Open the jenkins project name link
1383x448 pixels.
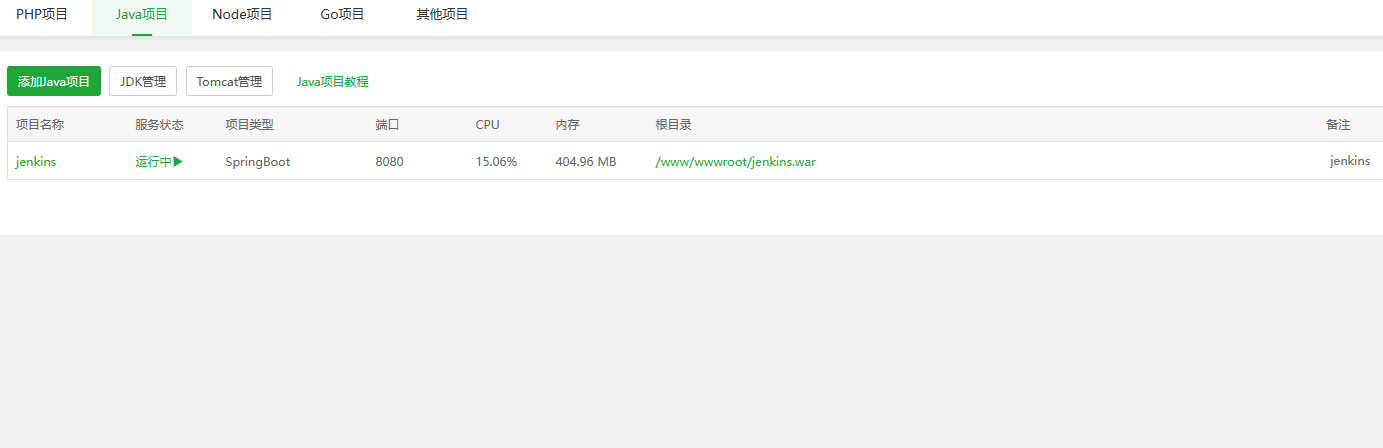[x=36, y=161]
